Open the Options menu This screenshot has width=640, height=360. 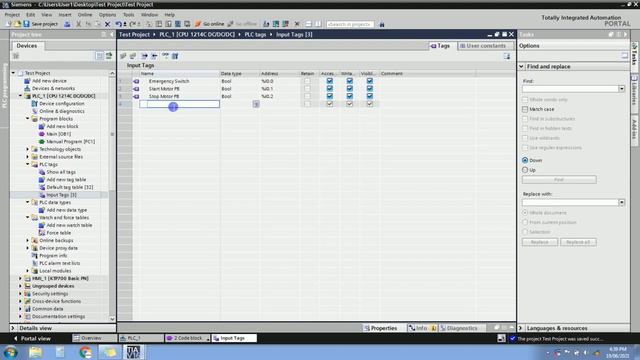[x=107, y=15]
